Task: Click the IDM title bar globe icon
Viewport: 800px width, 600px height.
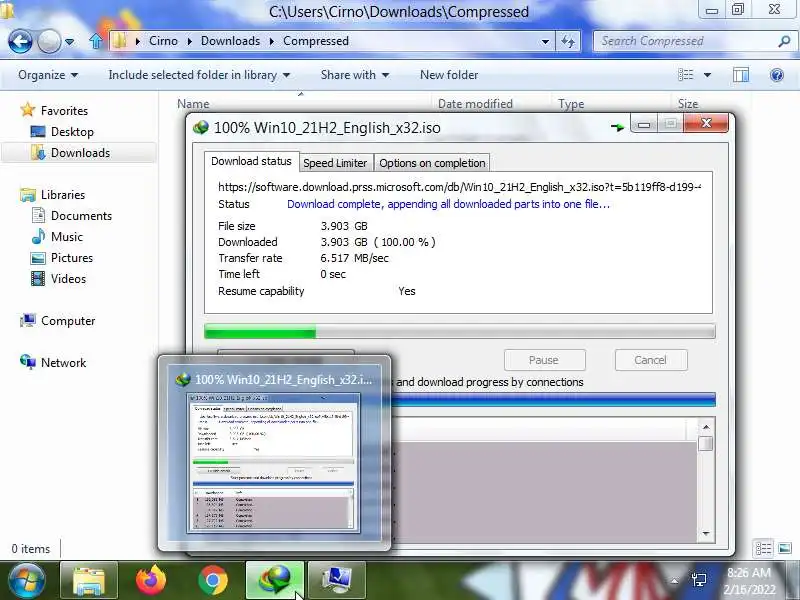Action: (201, 128)
